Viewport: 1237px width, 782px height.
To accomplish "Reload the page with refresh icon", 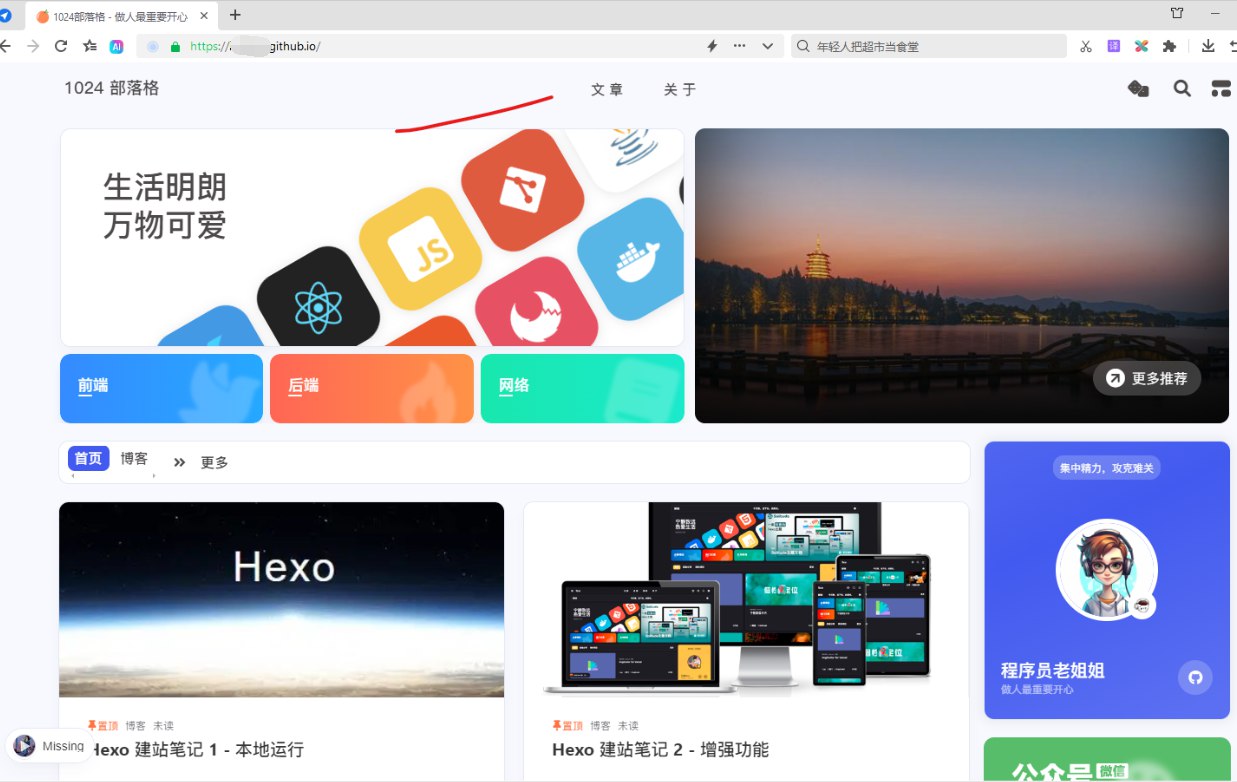I will [x=61, y=46].
